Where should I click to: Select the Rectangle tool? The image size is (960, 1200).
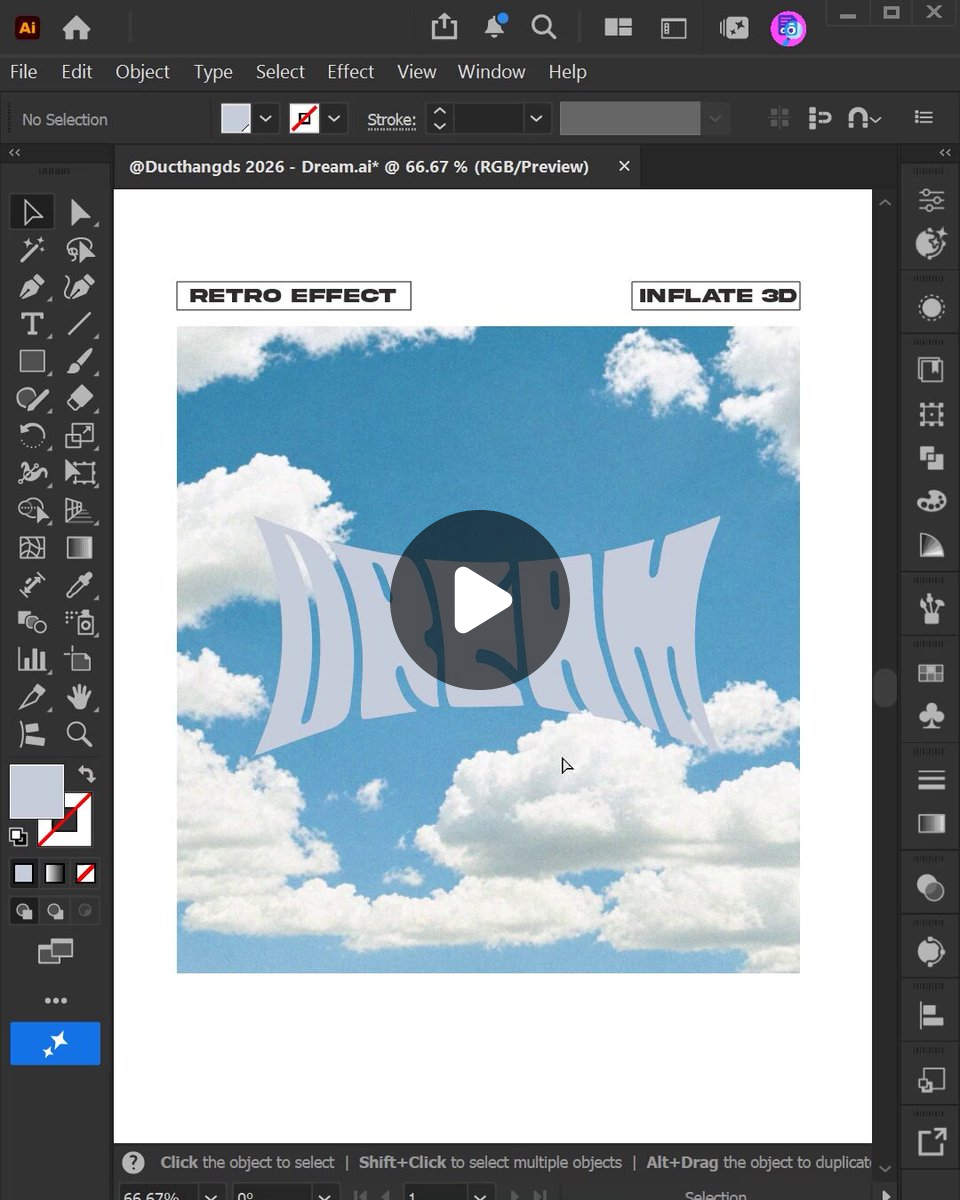point(32,361)
